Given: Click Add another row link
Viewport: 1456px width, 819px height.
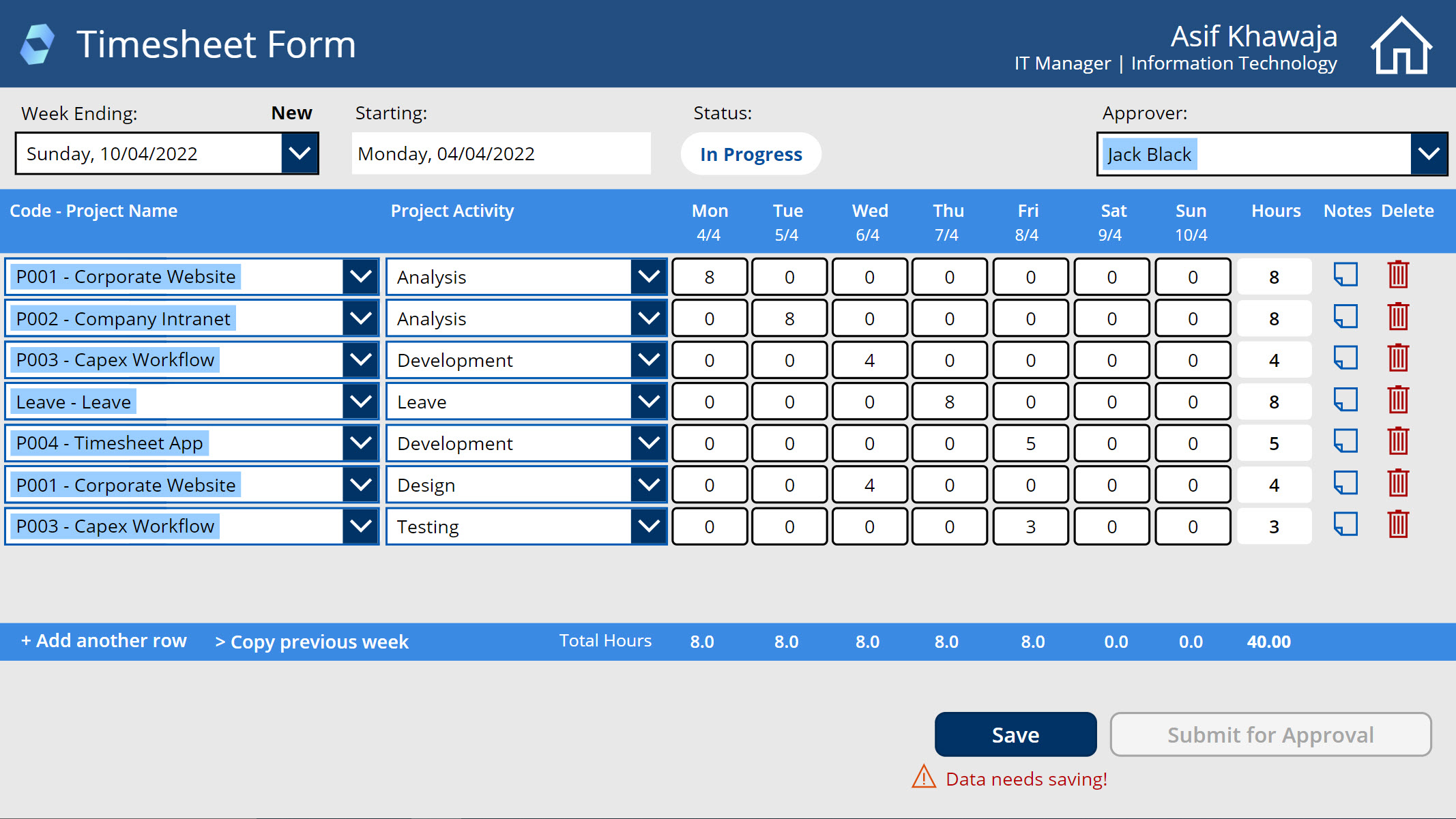Looking at the screenshot, I should [x=104, y=641].
